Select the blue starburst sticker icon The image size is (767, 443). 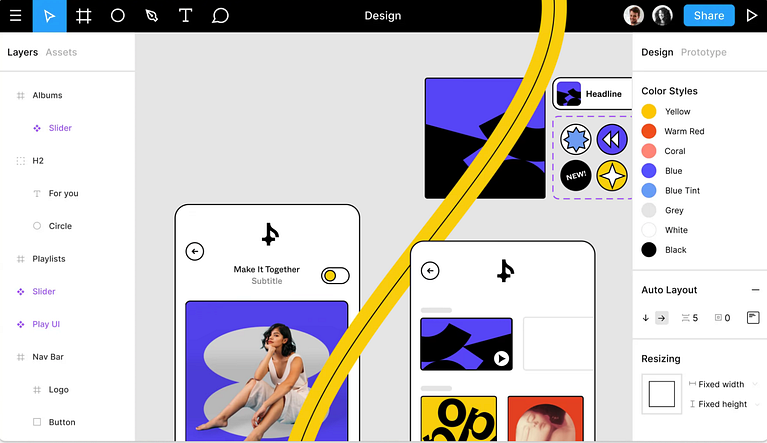pyautogui.click(x=576, y=139)
